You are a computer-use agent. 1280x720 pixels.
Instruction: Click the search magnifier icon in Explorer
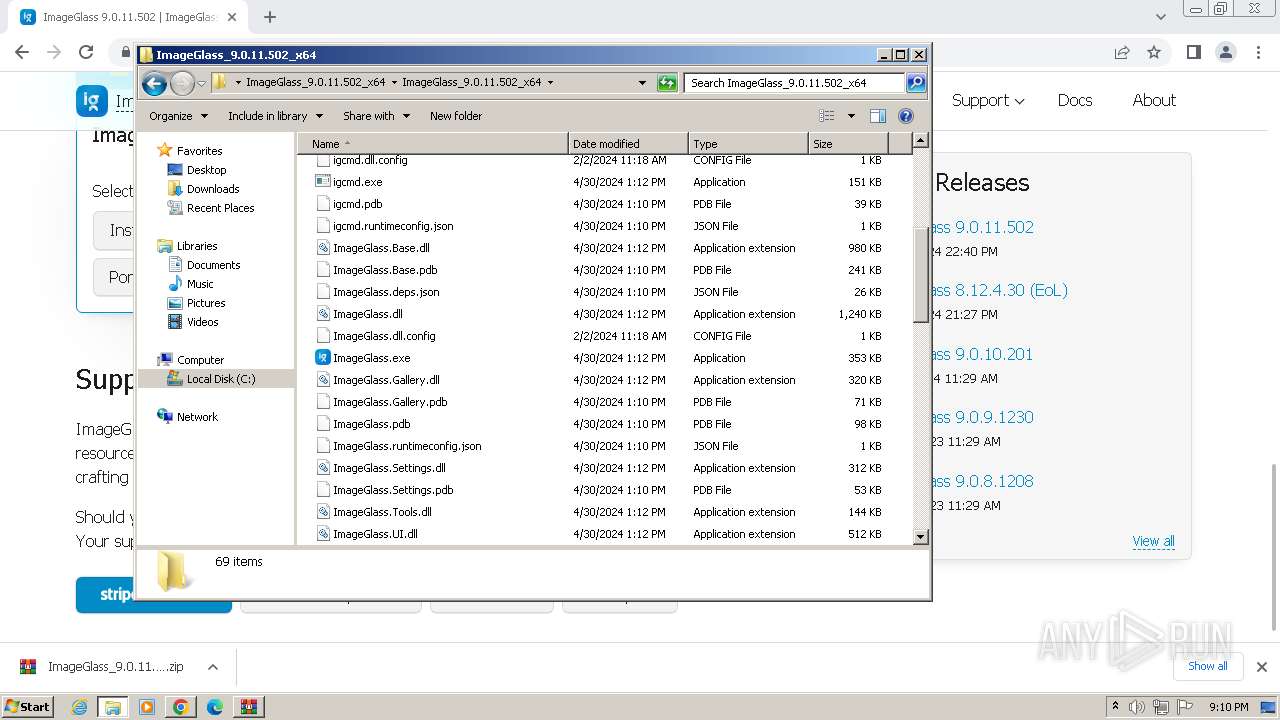(915, 83)
